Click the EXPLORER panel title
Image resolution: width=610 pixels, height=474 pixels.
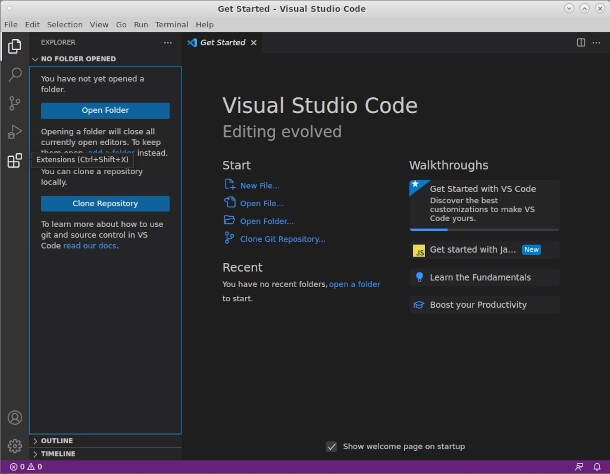coord(58,42)
